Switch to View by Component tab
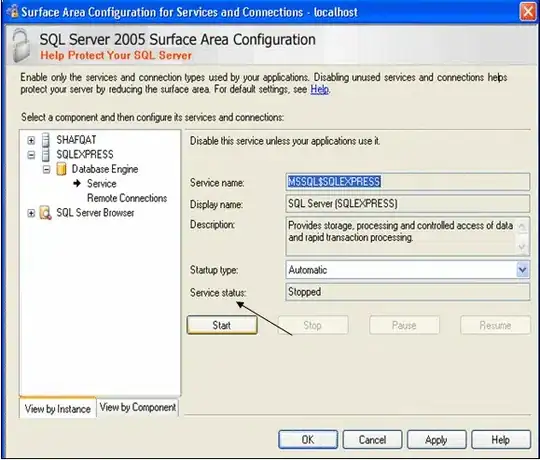540x460 pixels. pos(138,407)
